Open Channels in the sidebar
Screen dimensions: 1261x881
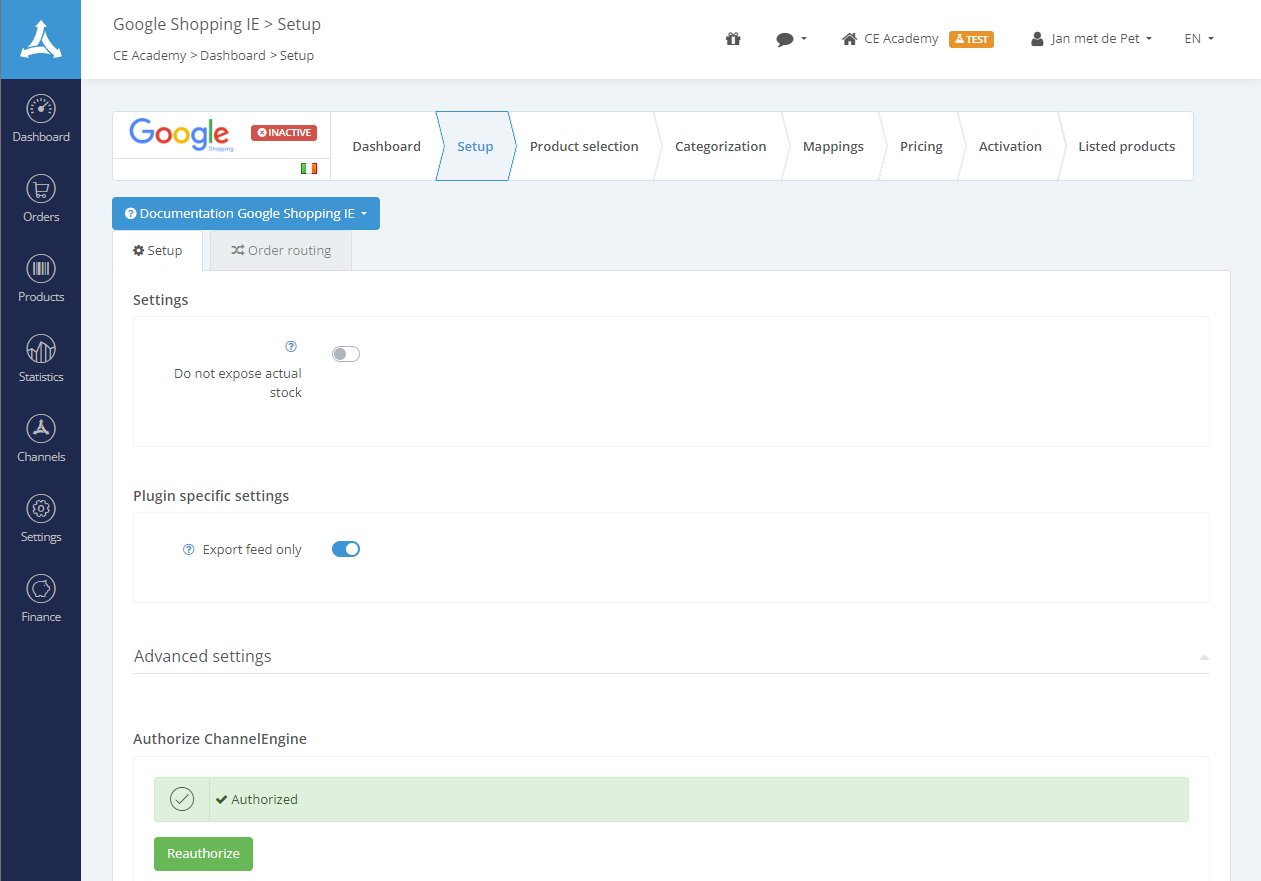point(41,440)
